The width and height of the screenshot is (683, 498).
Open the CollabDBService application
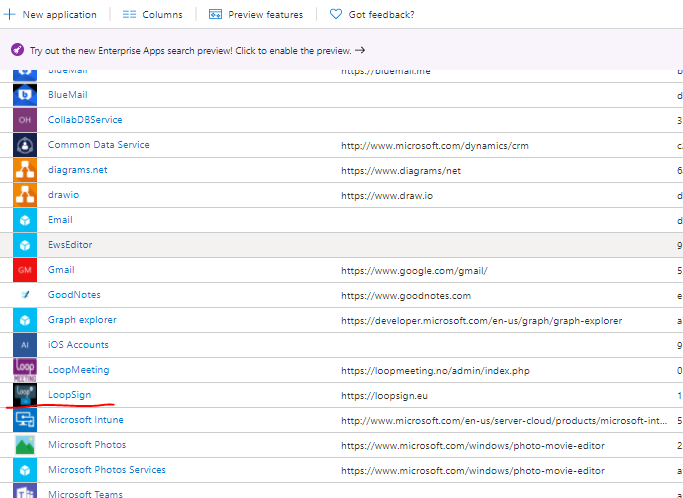(x=85, y=119)
